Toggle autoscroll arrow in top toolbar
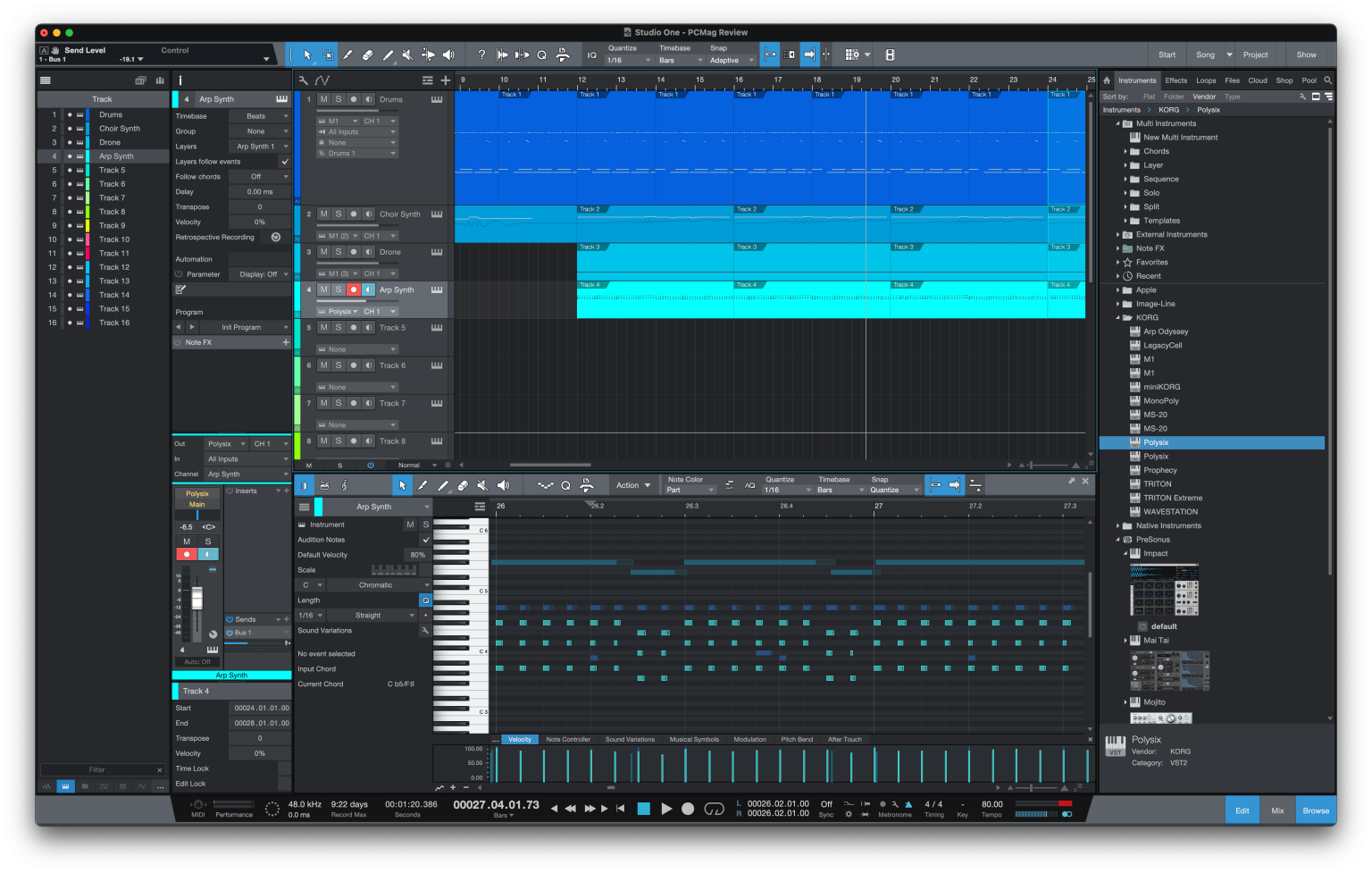The image size is (1372, 873). (x=809, y=55)
